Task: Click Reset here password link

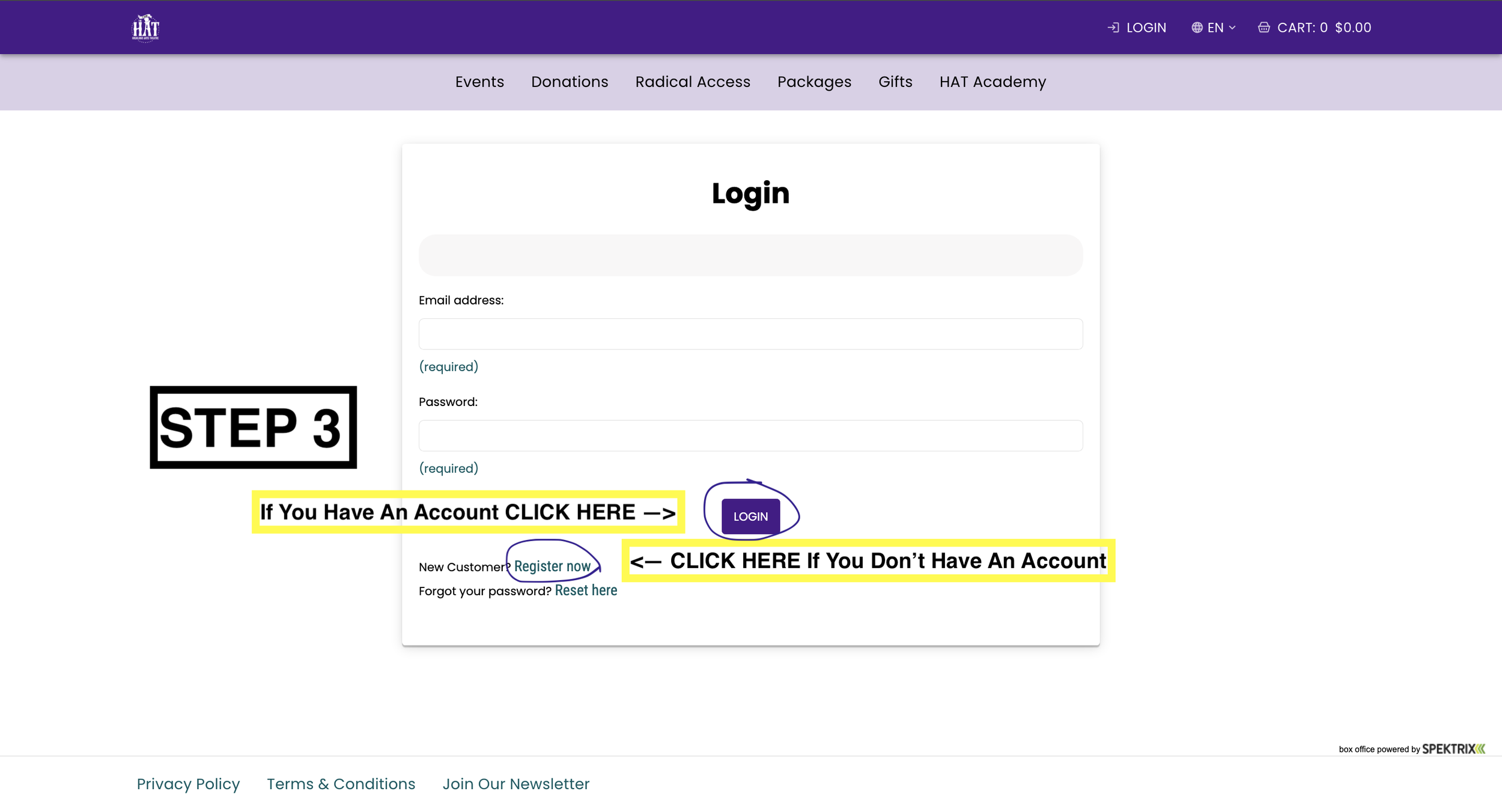Action: point(586,590)
